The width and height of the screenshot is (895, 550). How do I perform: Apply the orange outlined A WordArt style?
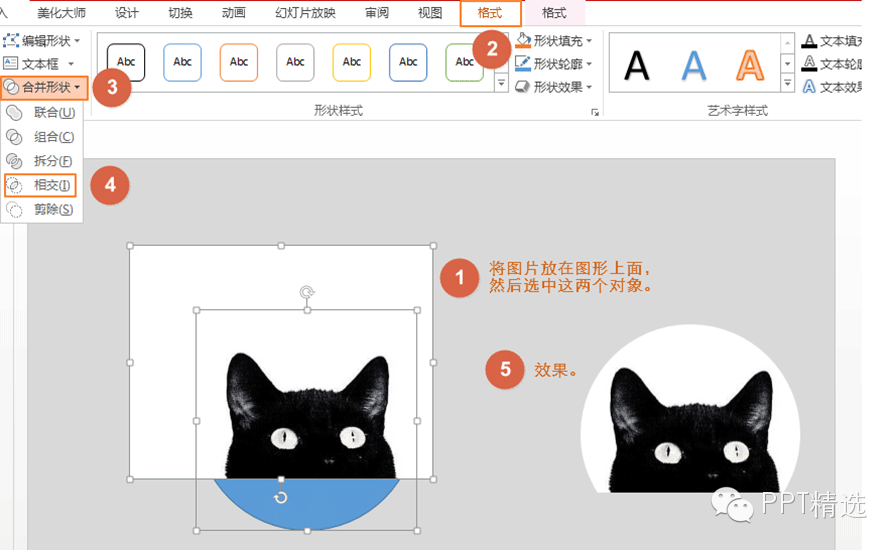tap(749, 64)
